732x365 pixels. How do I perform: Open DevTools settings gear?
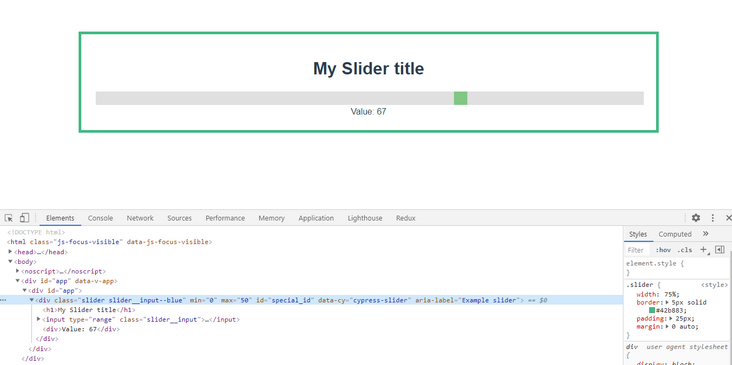696,218
